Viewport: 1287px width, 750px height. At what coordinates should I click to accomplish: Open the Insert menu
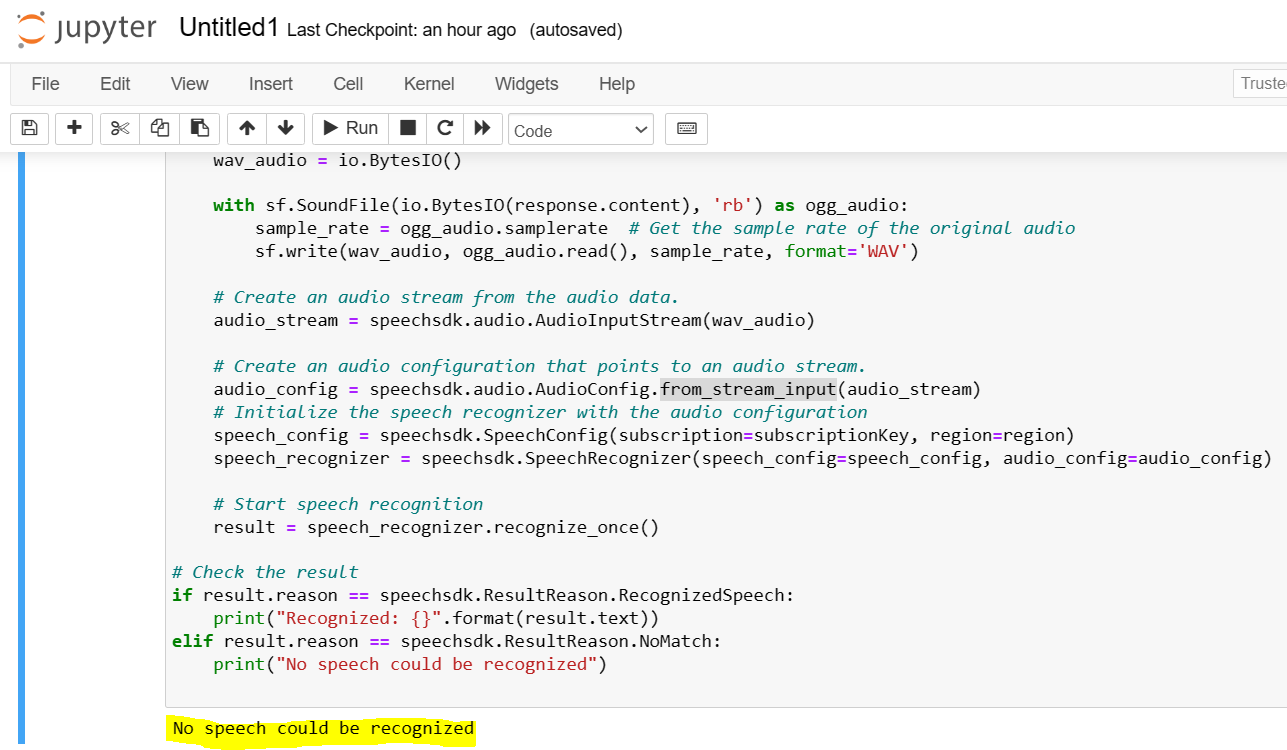(x=271, y=84)
